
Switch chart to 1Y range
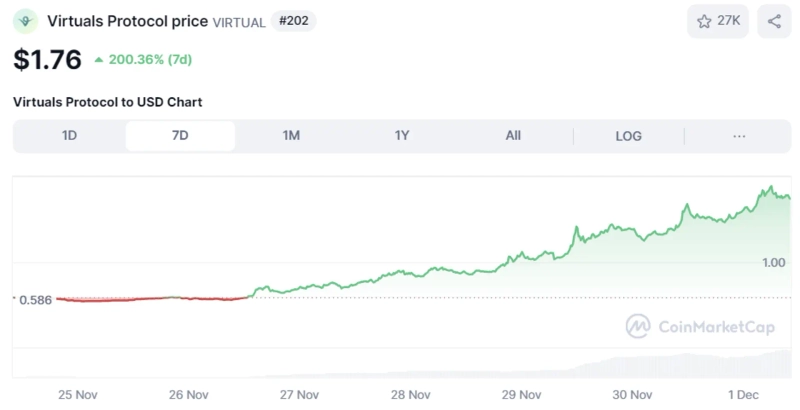[x=402, y=136]
